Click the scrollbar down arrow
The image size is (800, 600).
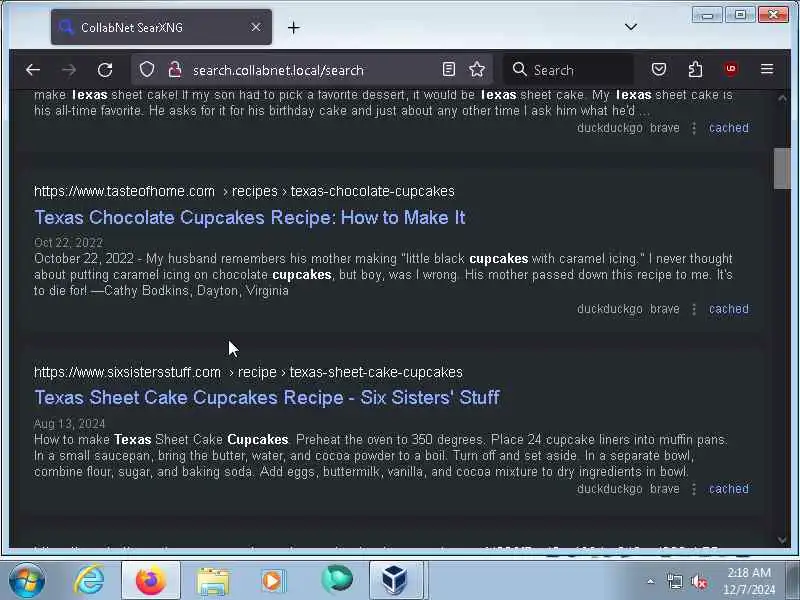click(x=782, y=540)
